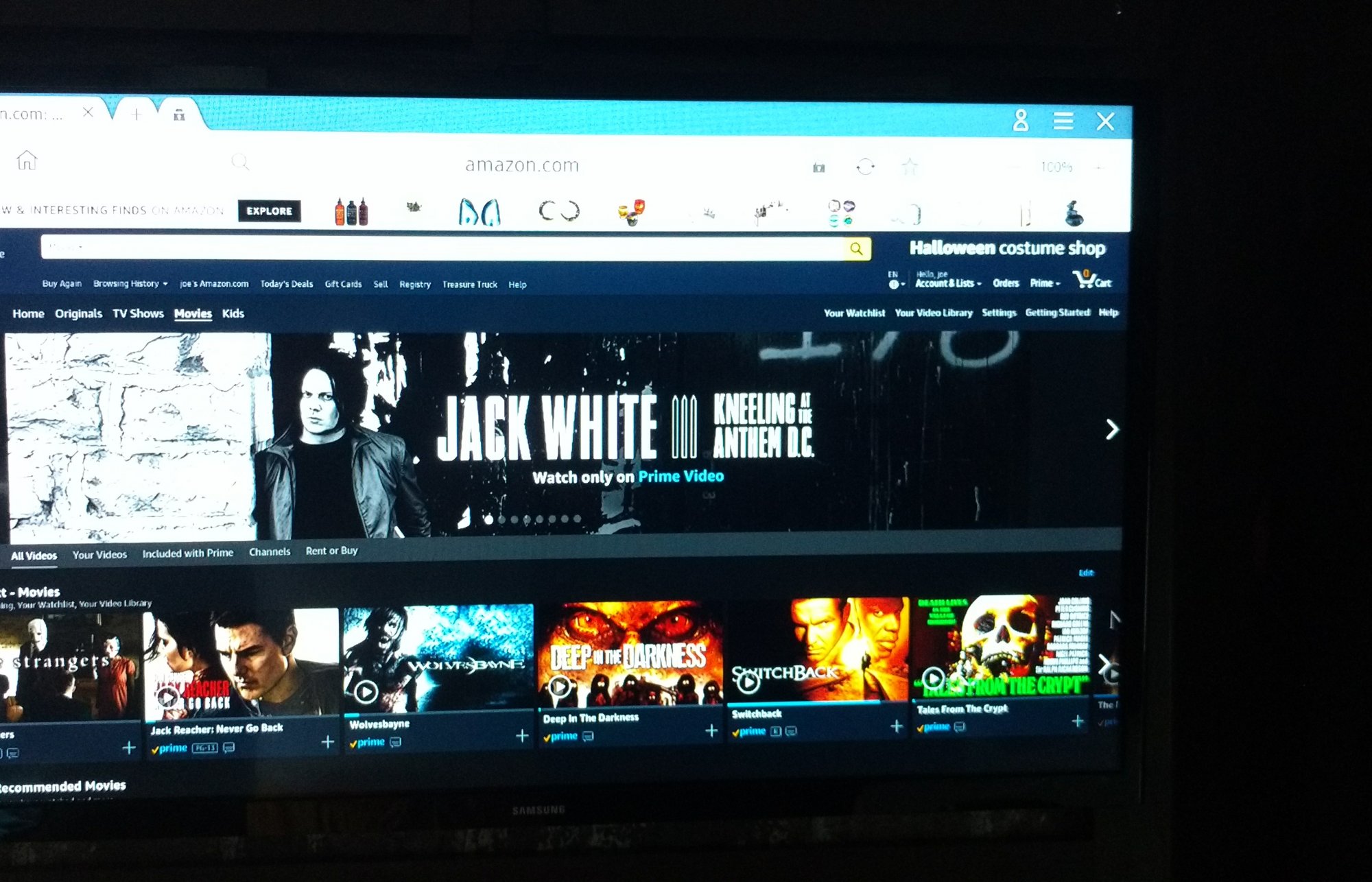Open shopping Cart icon

click(1092, 279)
